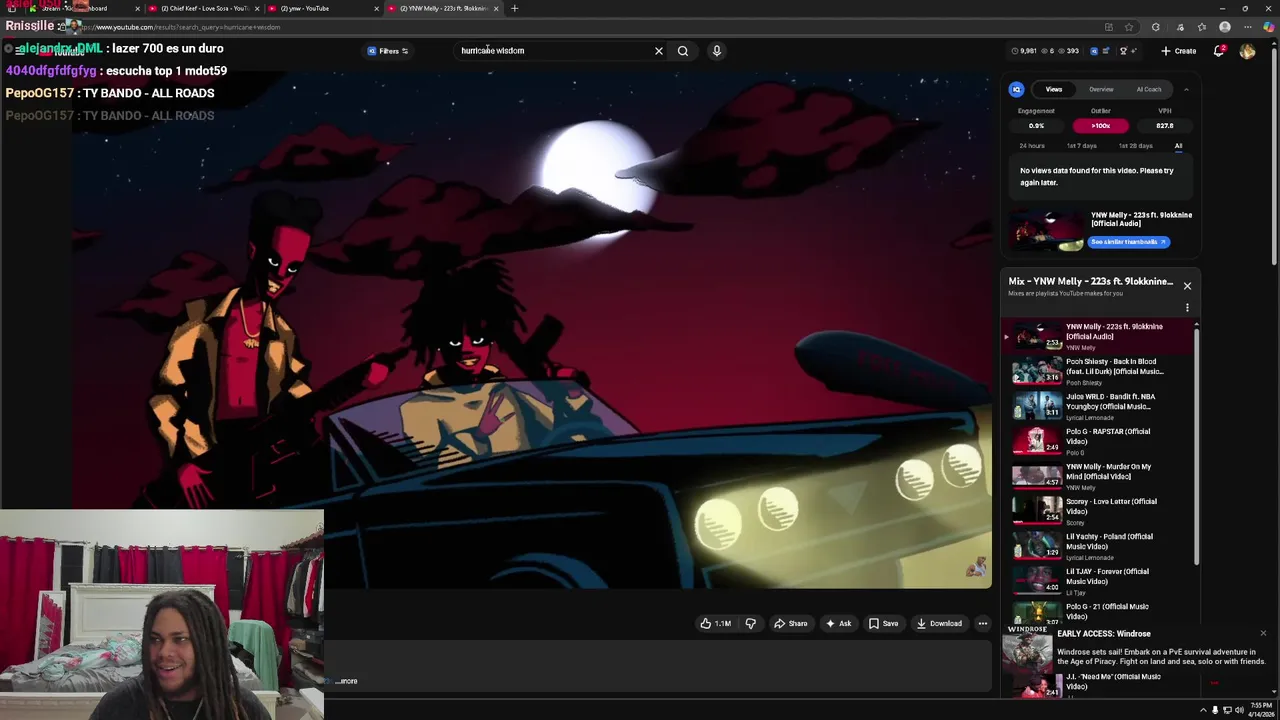
Task: Click the >100x Outlier badge
Action: pyautogui.click(x=1101, y=126)
